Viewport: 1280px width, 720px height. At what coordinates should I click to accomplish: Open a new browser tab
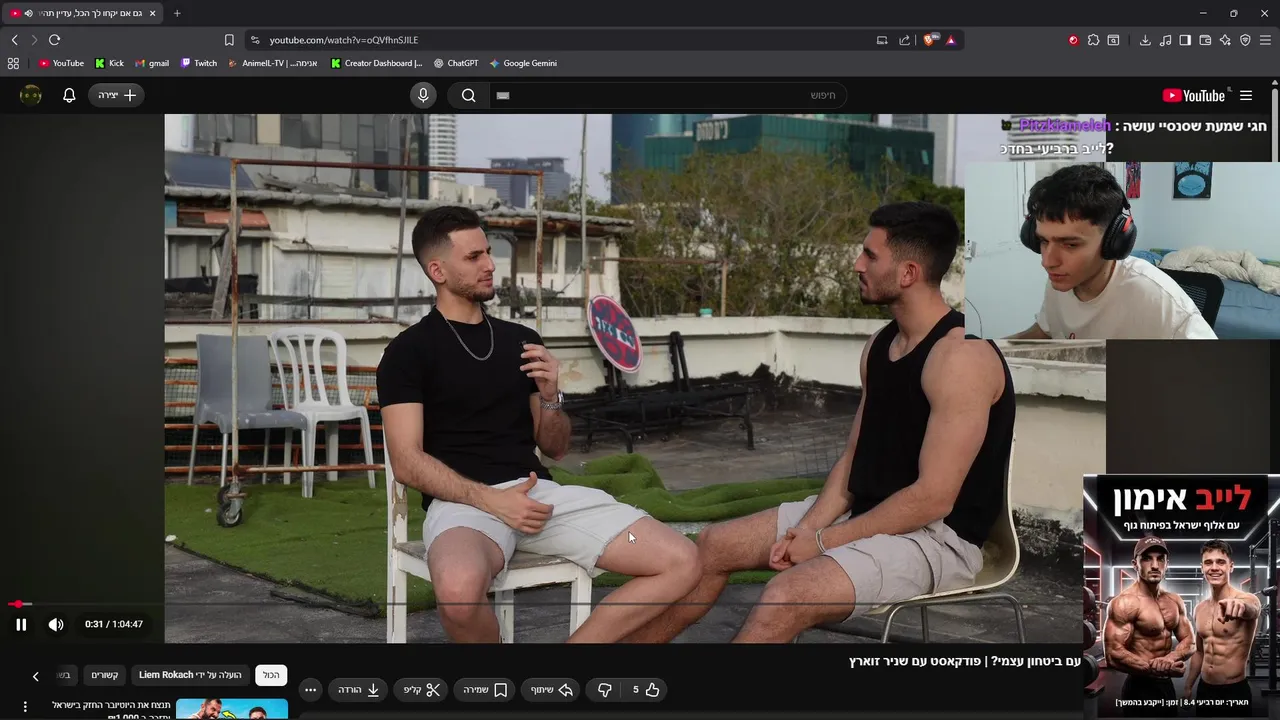click(x=177, y=13)
